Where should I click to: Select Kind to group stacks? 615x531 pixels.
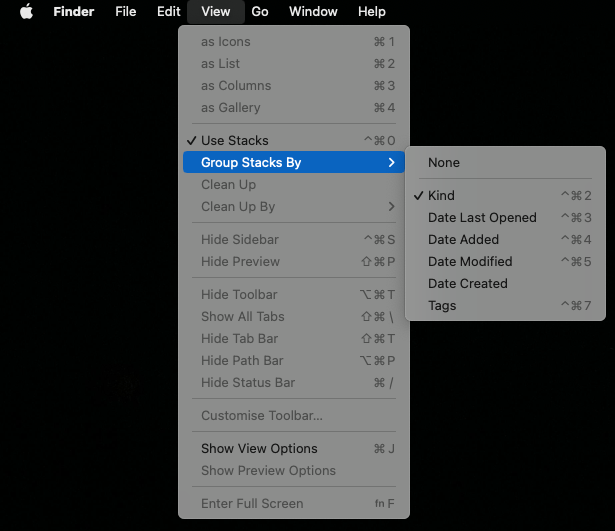pyautogui.click(x=441, y=196)
